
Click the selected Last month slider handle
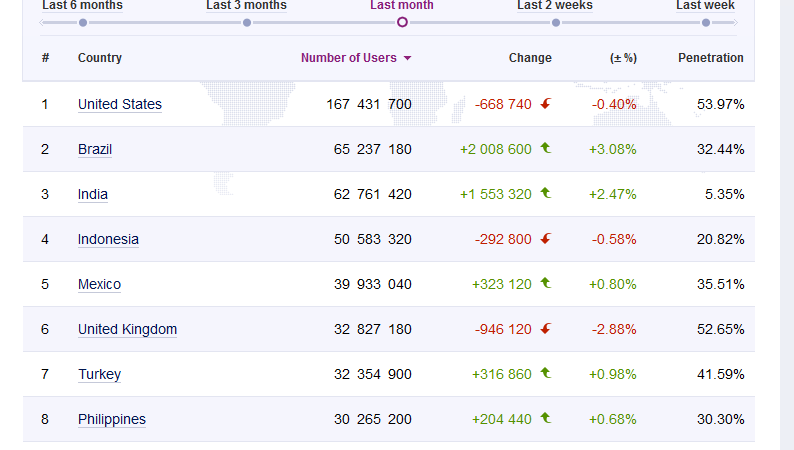(x=402, y=22)
